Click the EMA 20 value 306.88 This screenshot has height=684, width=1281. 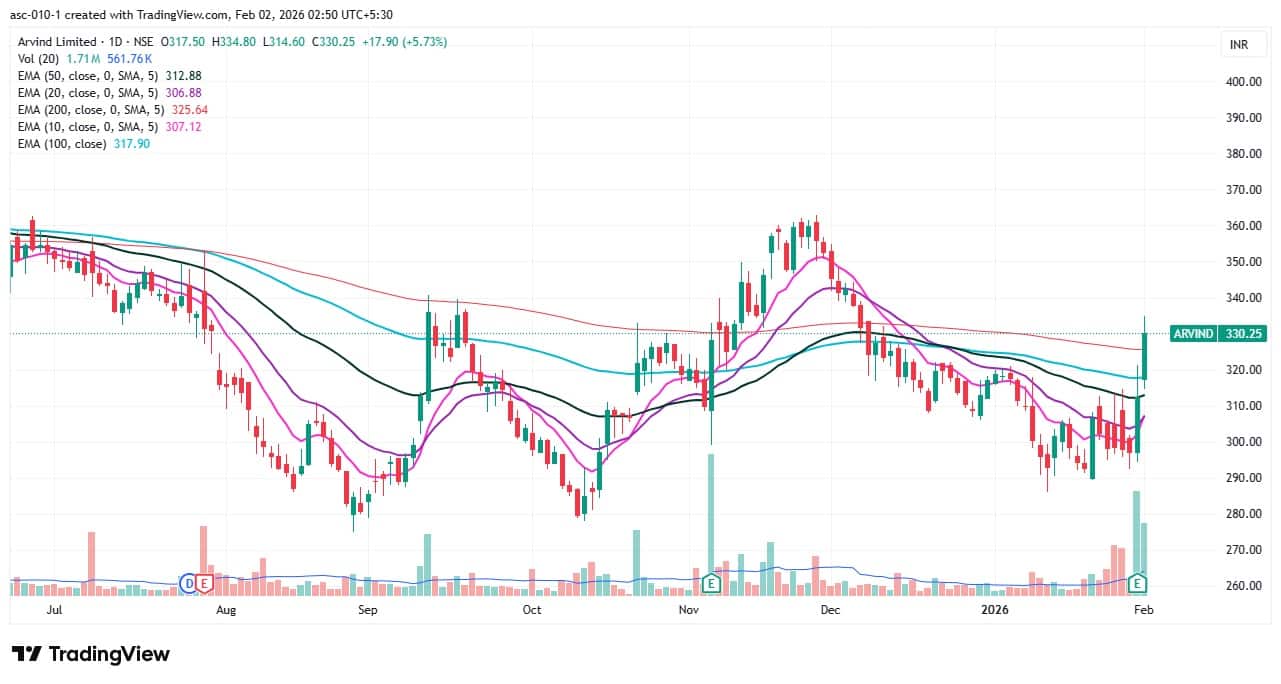[x=186, y=93]
